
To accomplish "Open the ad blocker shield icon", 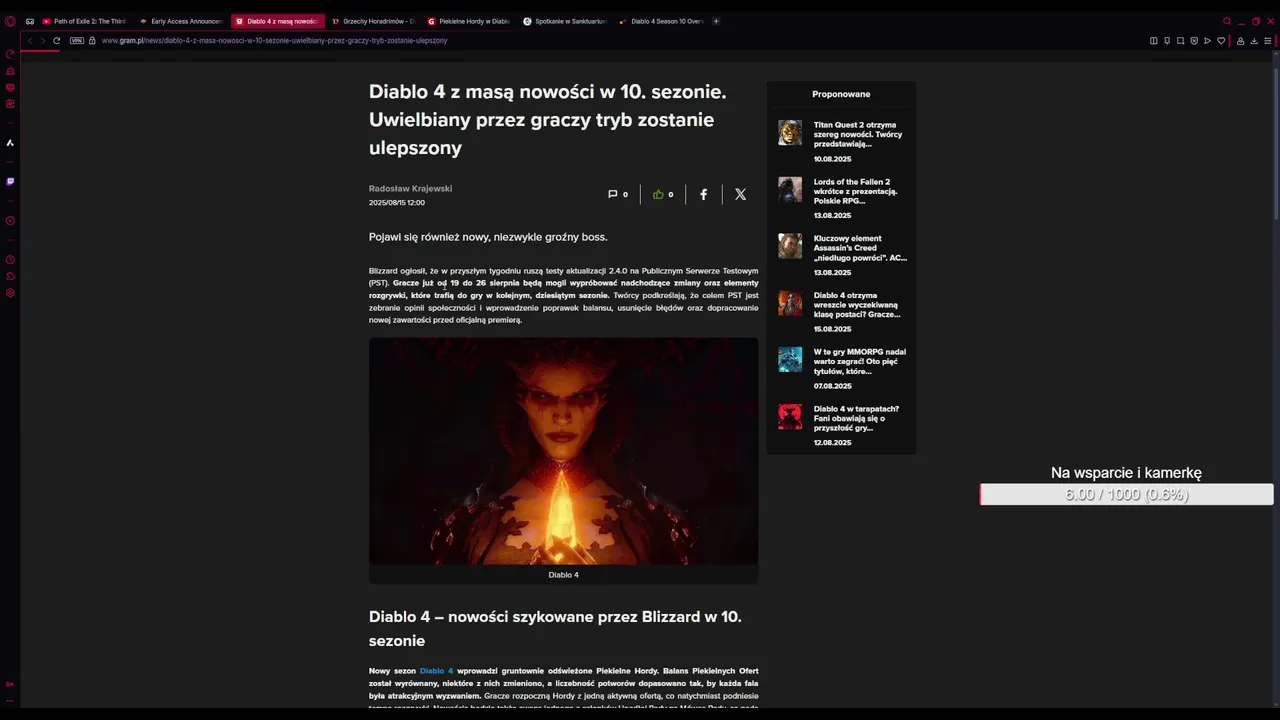I will coord(1194,41).
